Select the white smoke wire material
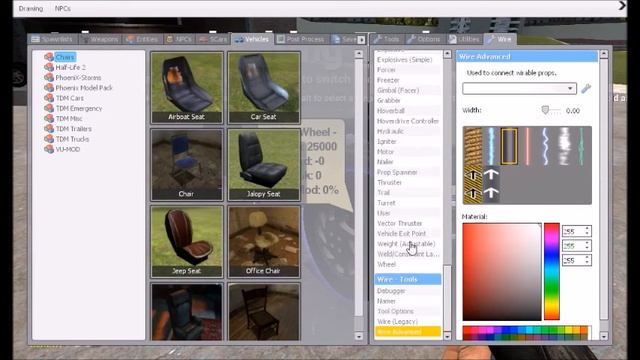 tap(564, 147)
